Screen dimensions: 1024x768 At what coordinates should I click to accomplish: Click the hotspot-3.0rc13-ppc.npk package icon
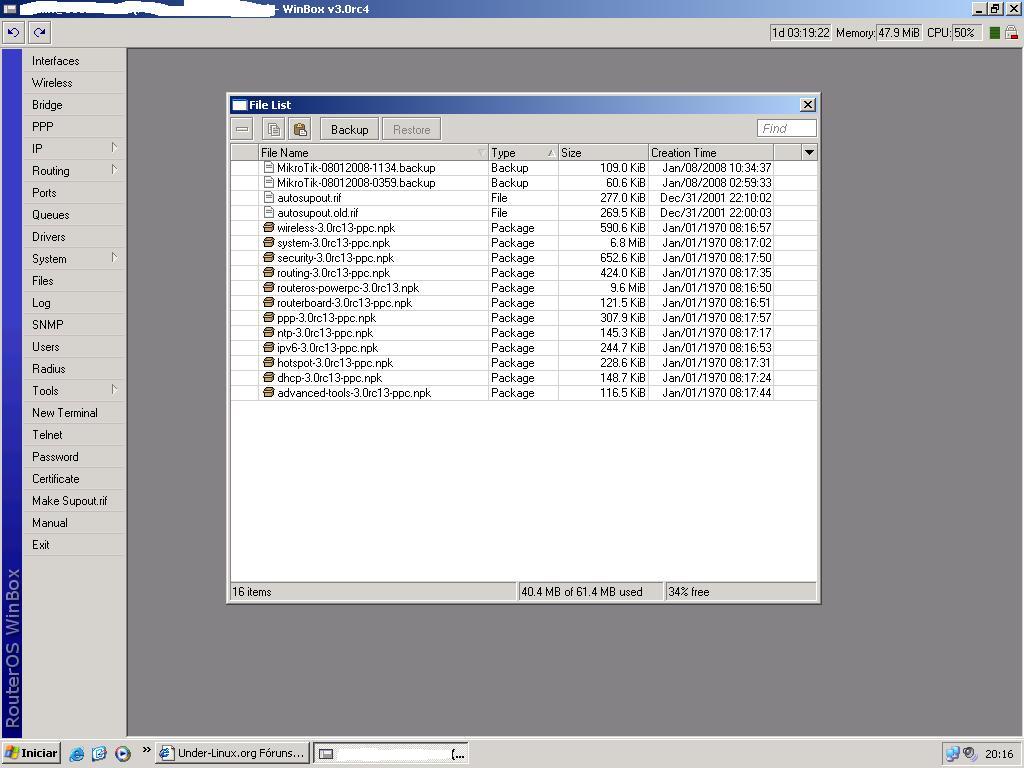click(x=268, y=362)
